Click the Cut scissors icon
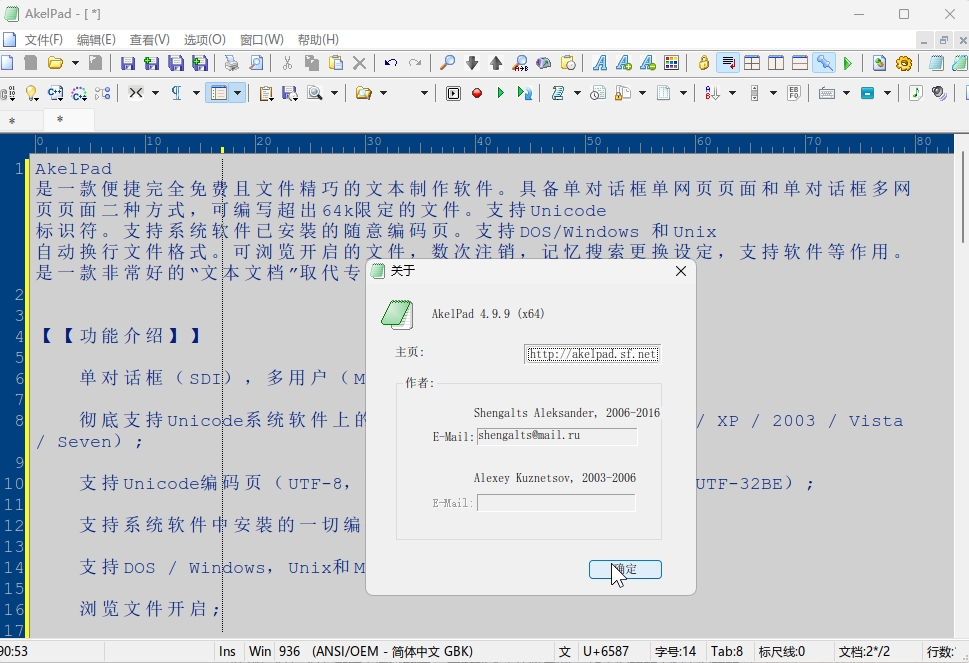This screenshot has height=663, width=969. coord(287,62)
